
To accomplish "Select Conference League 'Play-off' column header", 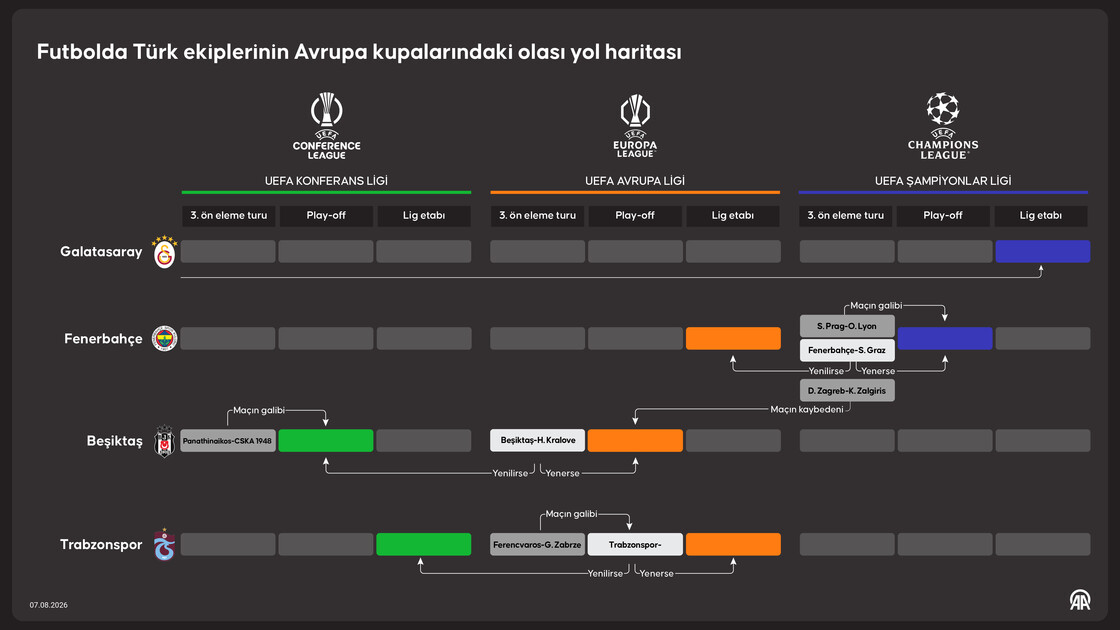I will (x=326, y=216).
